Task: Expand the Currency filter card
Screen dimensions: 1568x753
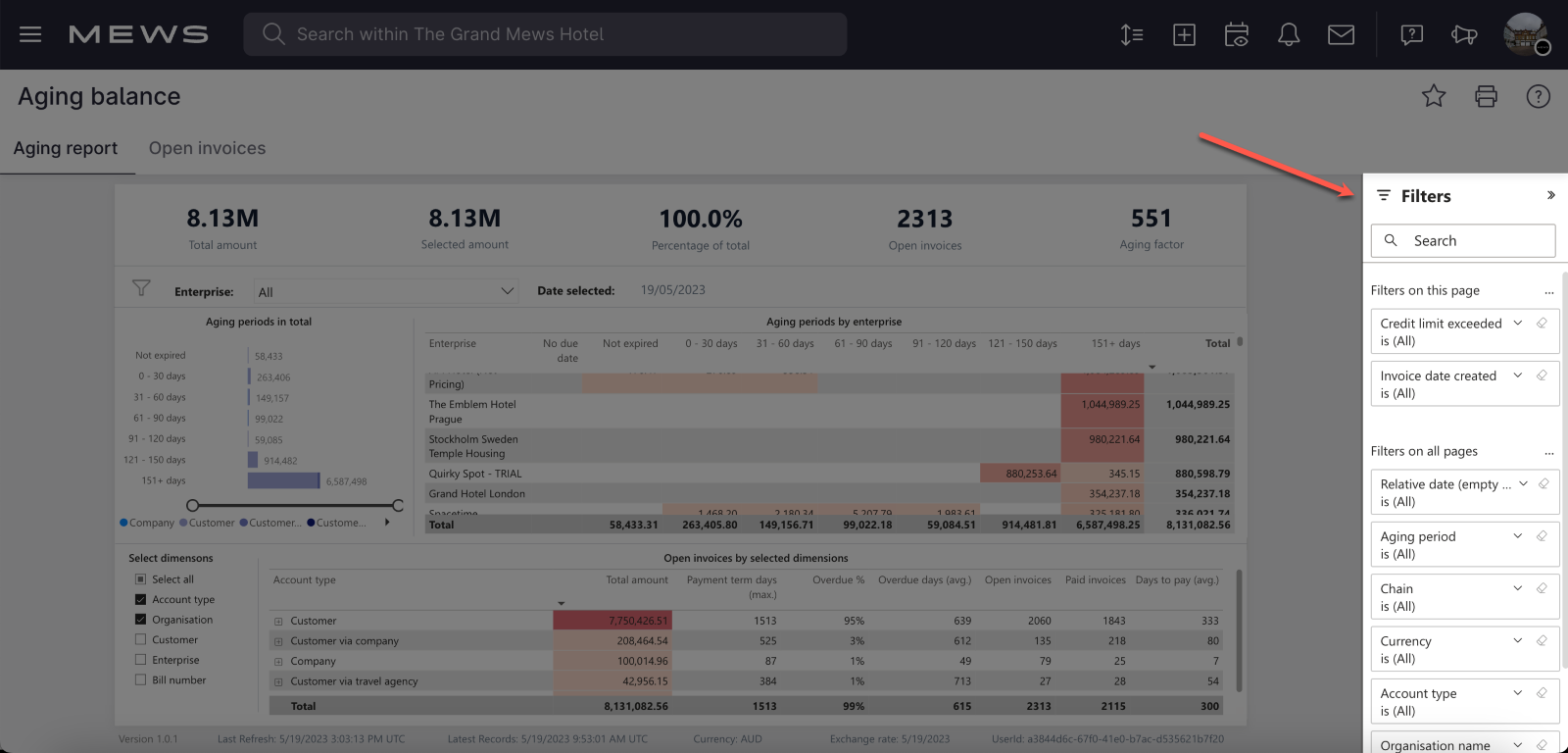Action: tap(1518, 641)
